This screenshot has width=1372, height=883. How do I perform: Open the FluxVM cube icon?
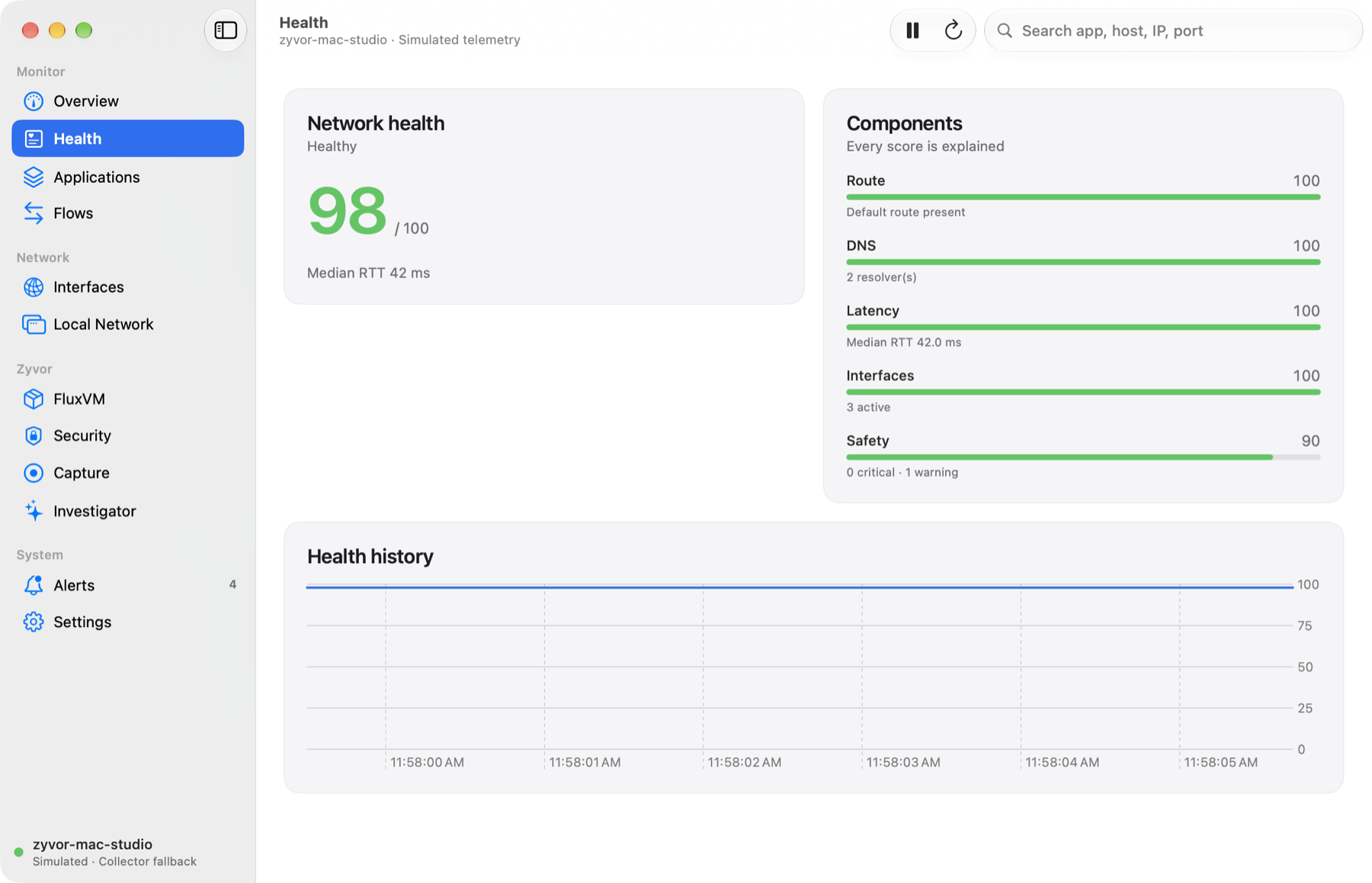[x=34, y=399]
